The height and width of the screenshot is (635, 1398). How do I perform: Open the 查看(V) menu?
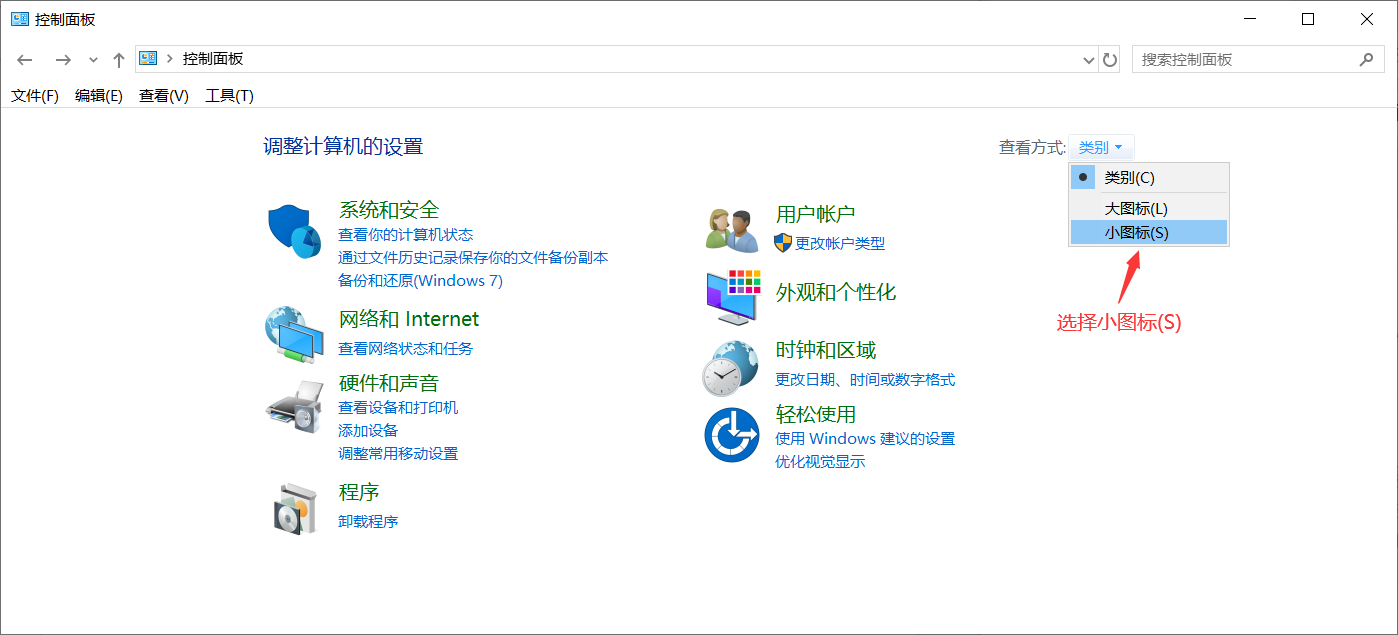[x=164, y=96]
